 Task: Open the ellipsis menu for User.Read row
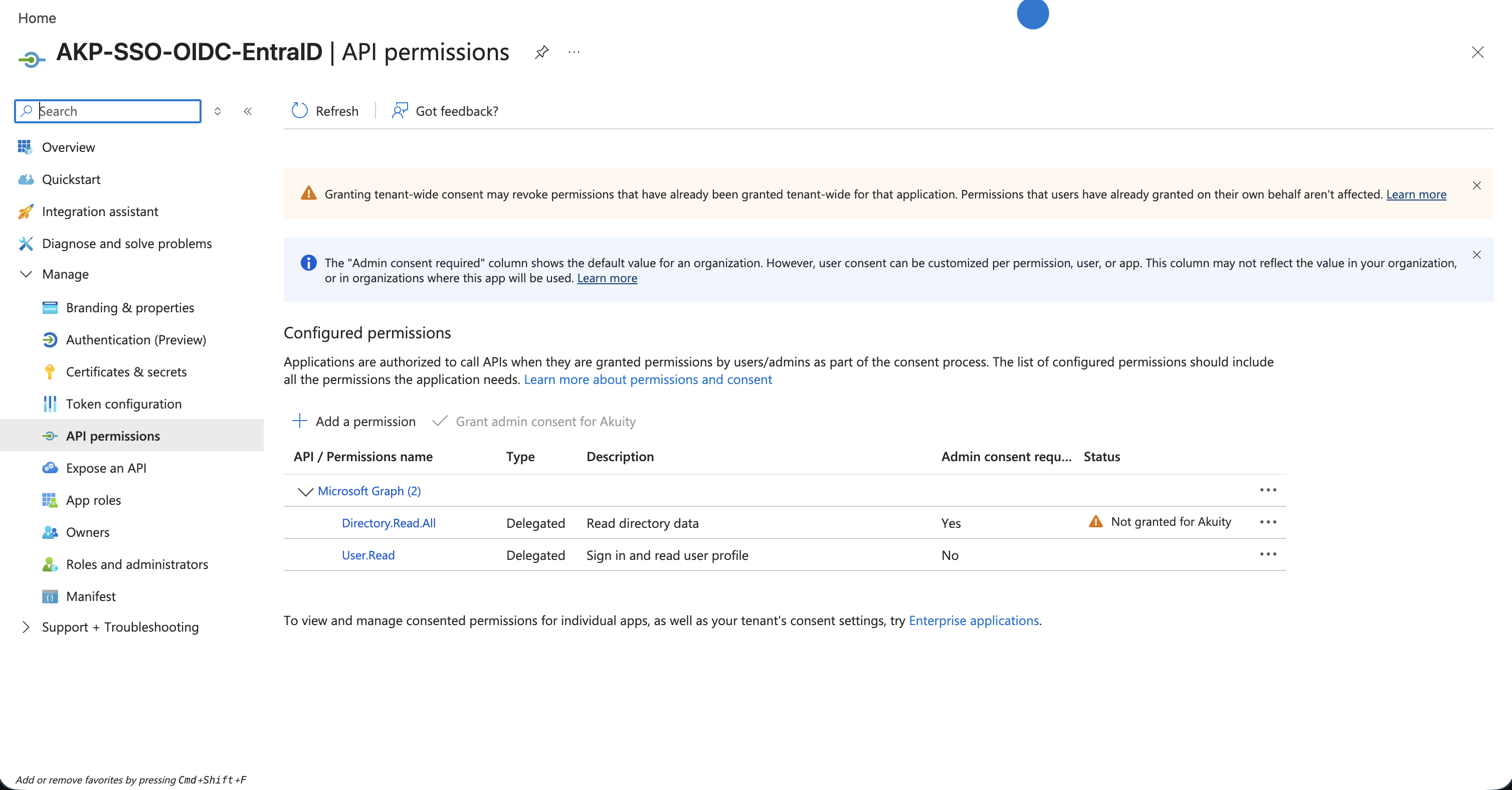coord(1268,554)
